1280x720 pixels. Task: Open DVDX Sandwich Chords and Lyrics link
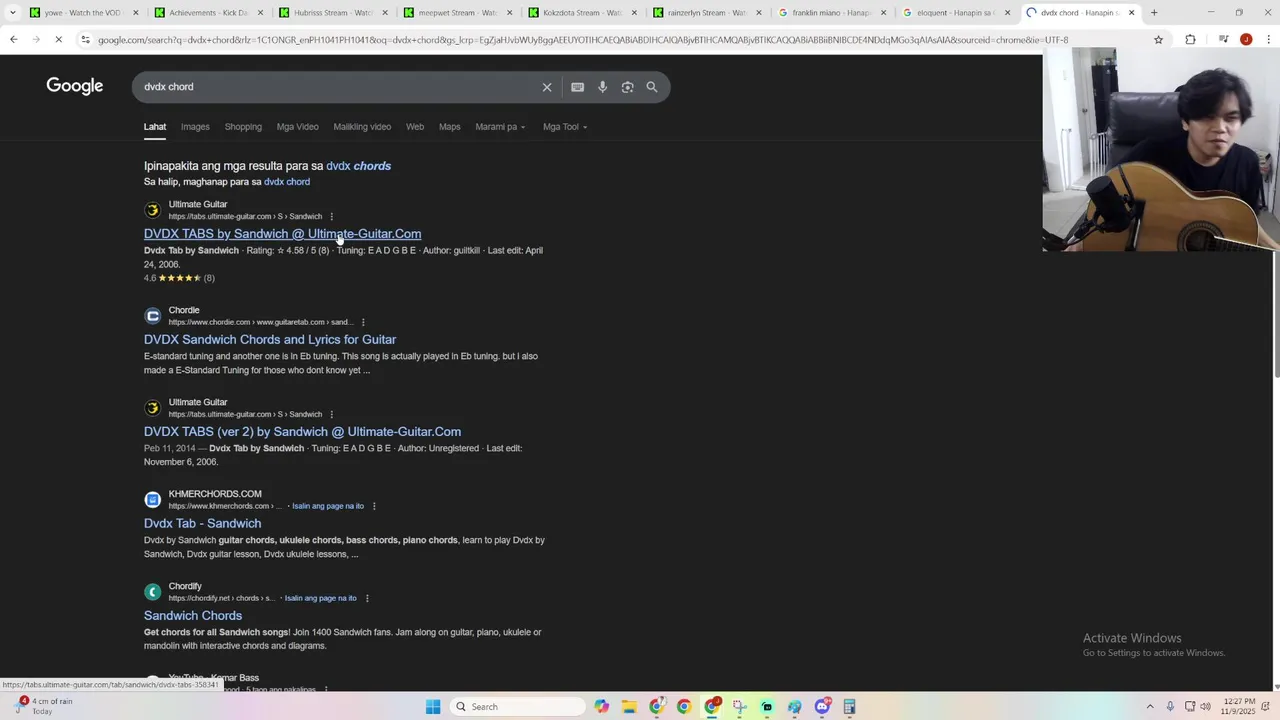click(x=270, y=340)
